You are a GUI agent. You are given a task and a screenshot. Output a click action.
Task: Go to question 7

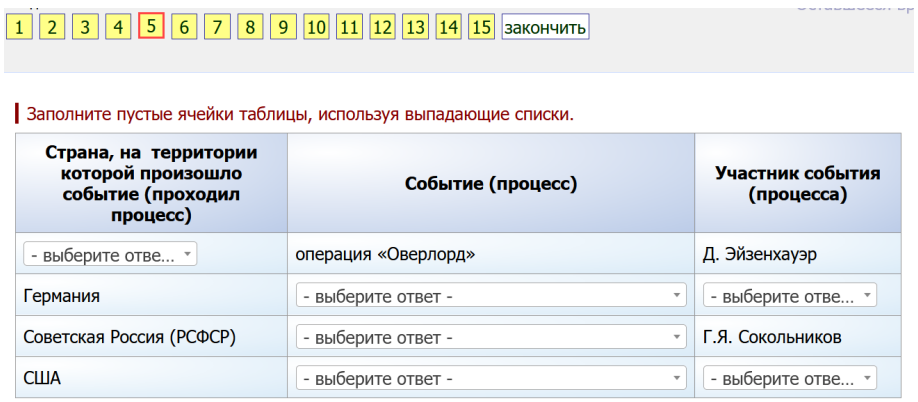[216, 27]
